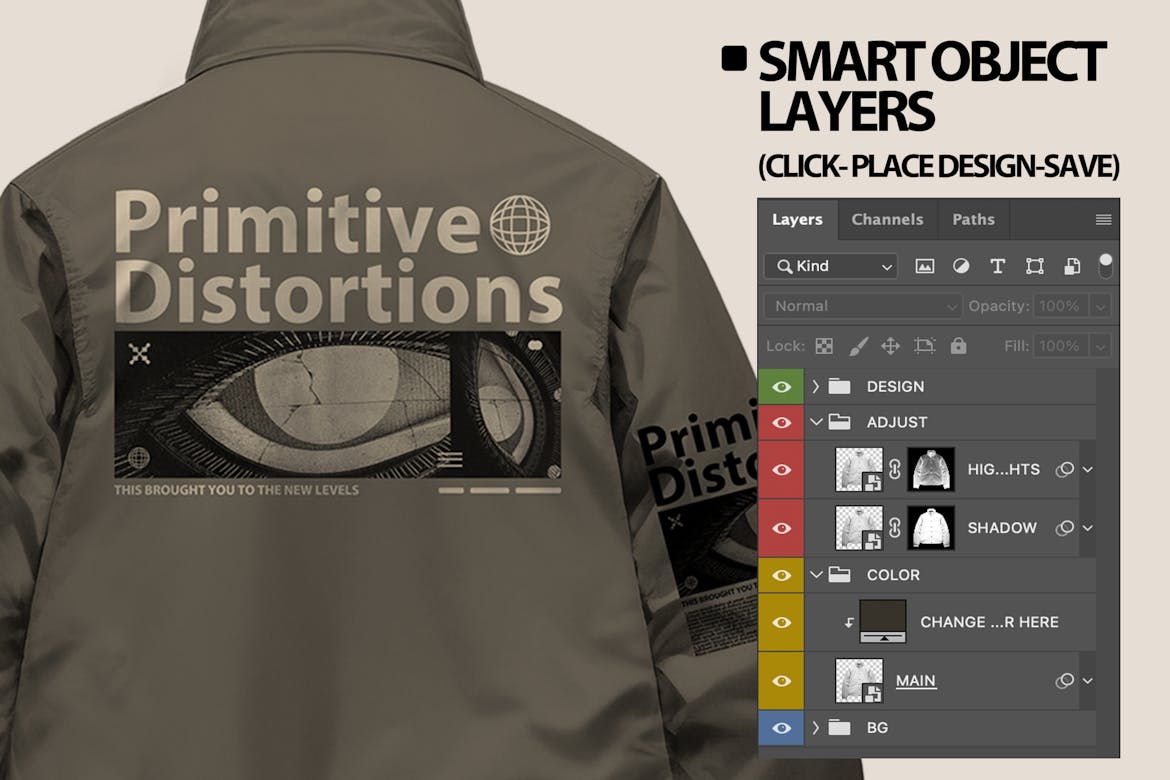1170x780 pixels.
Task: Expand the DESIGN folder
Action: (815, 386)
